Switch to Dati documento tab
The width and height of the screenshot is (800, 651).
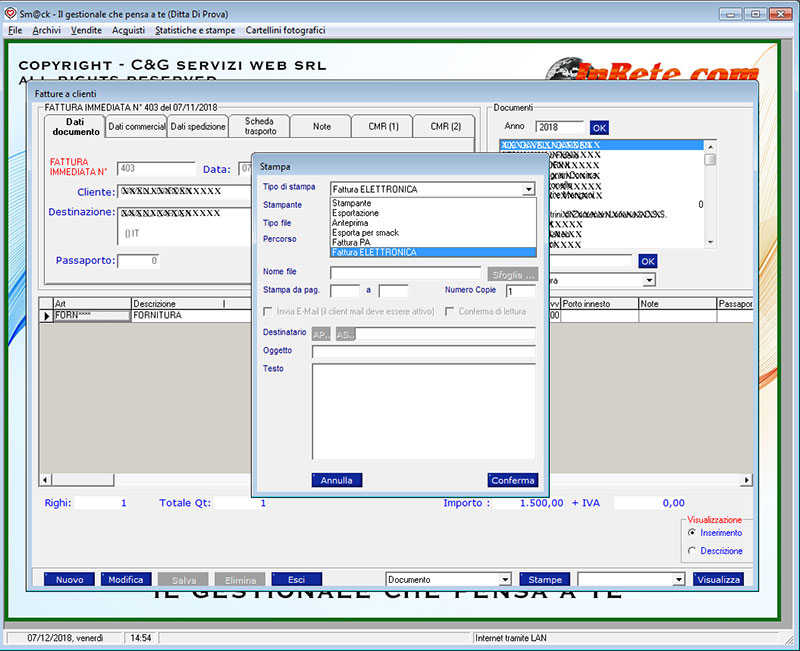pos(76,127)
